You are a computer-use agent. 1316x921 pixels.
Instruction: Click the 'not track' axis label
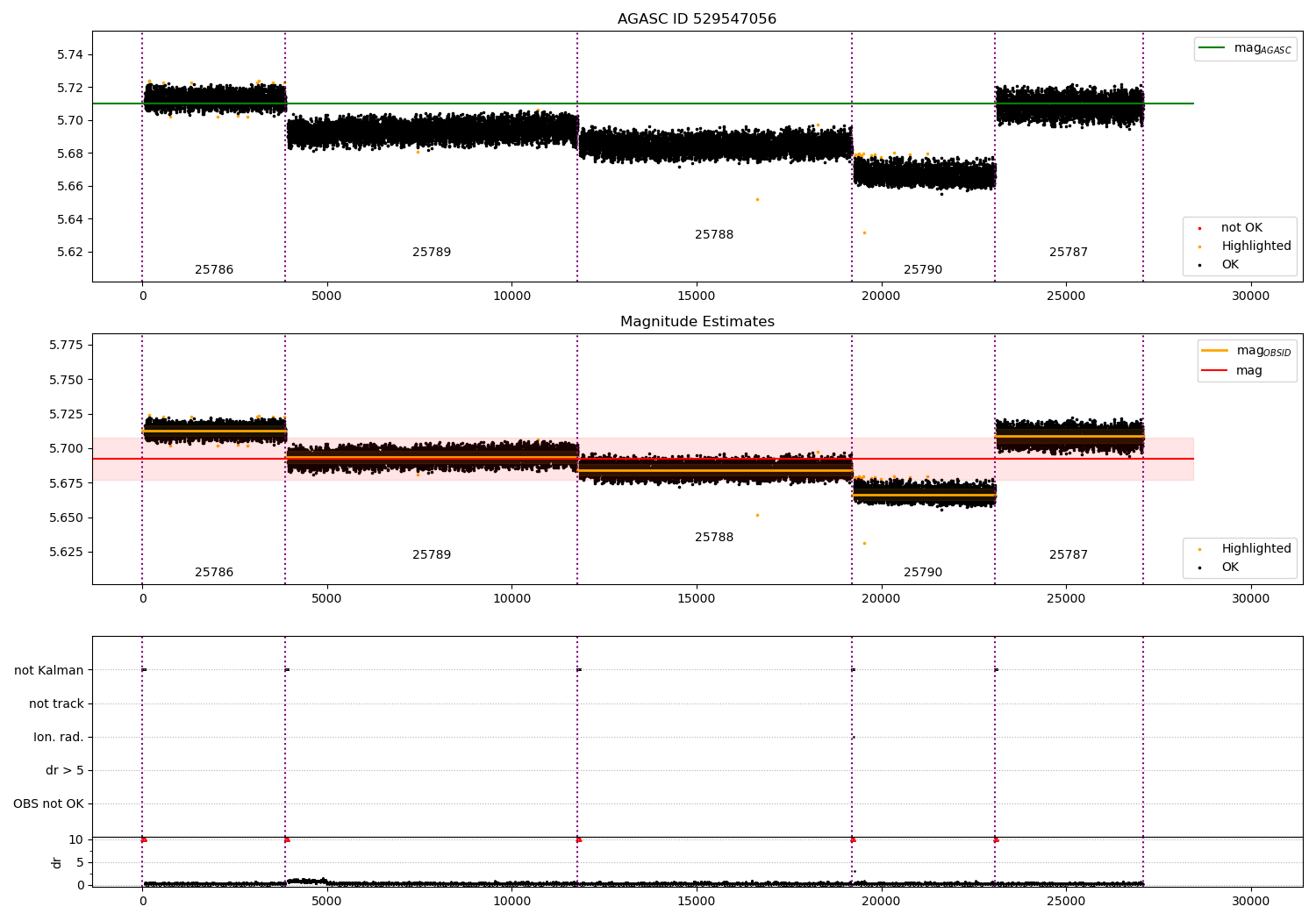pos(56,703)
